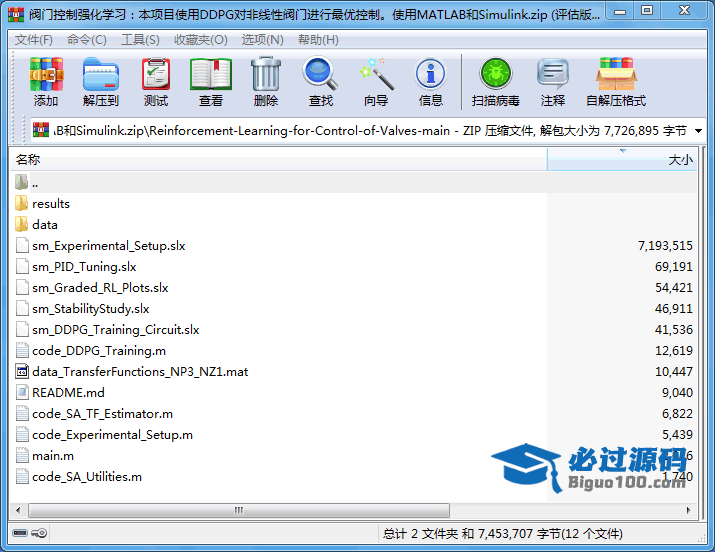Open the 向导 (Wizard) wand icon
The width and height of the screenshot is (715, 552).
[x=376, y=74]
